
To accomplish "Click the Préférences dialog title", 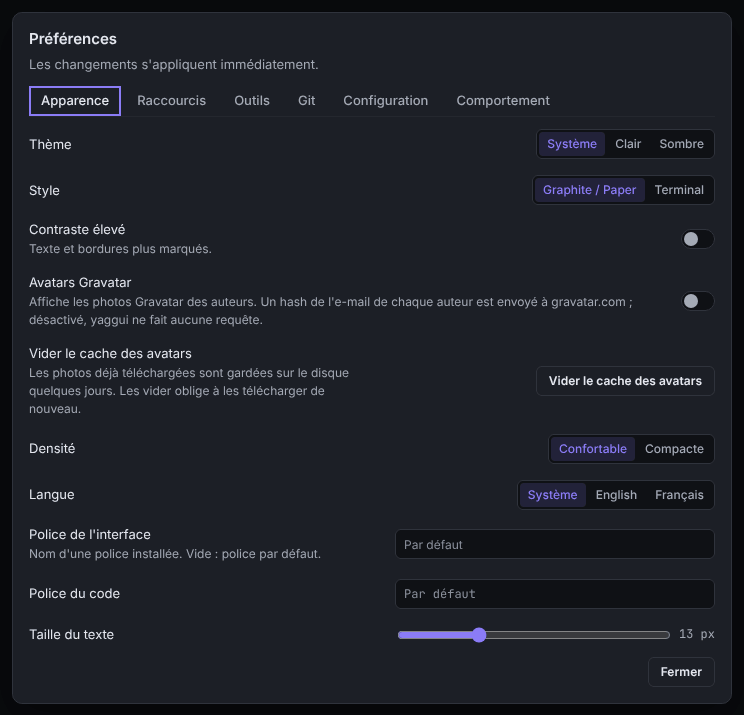I will coord(73,39).
